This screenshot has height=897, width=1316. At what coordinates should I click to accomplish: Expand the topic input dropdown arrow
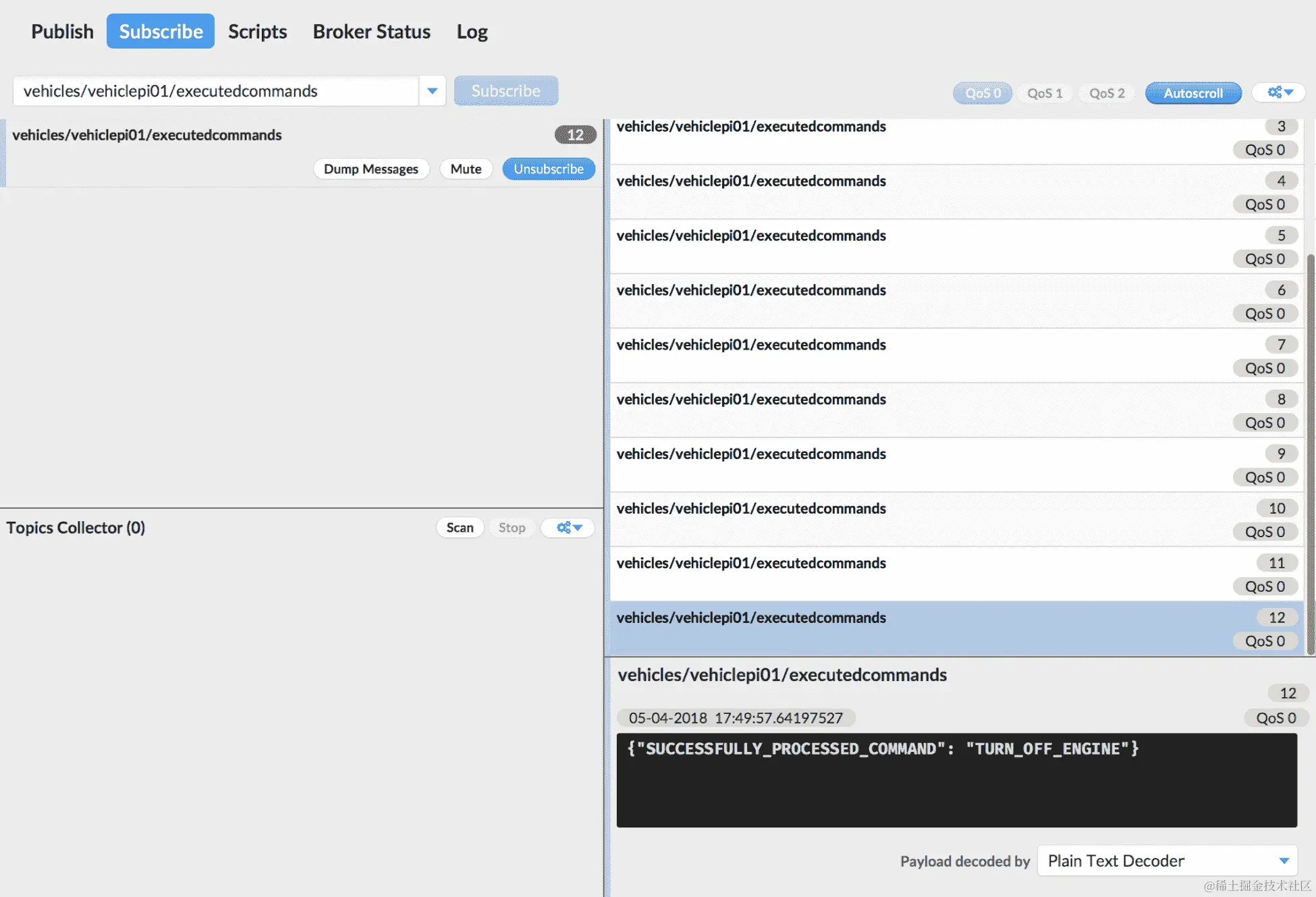coord(432,91)
